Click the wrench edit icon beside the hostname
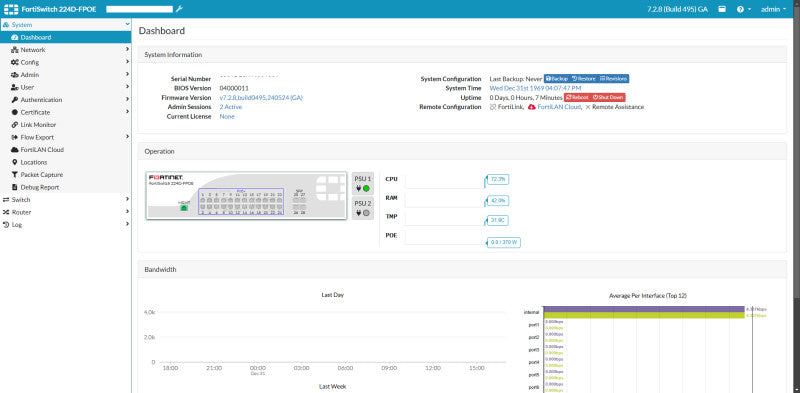 179,9
